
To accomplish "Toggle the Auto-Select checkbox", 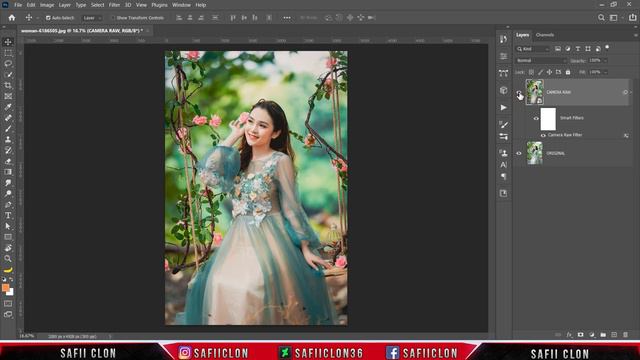I will (x=48, y=18).
